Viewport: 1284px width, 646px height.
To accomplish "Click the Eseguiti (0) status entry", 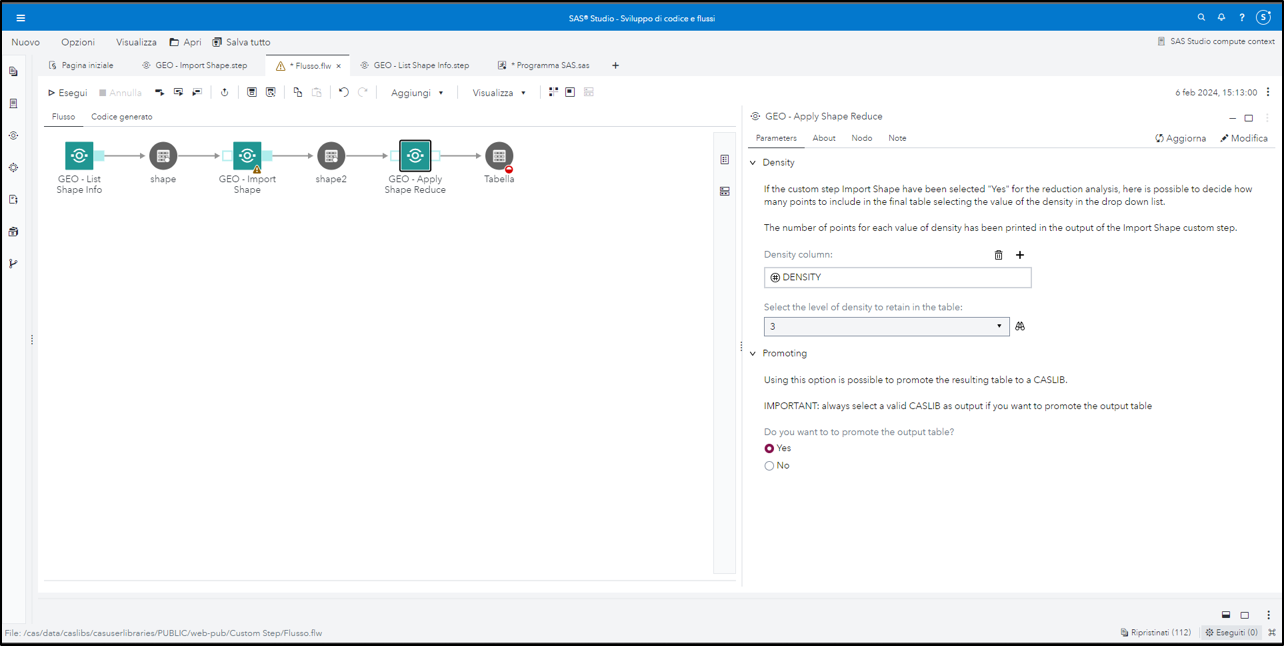I will coord(1231,633).
